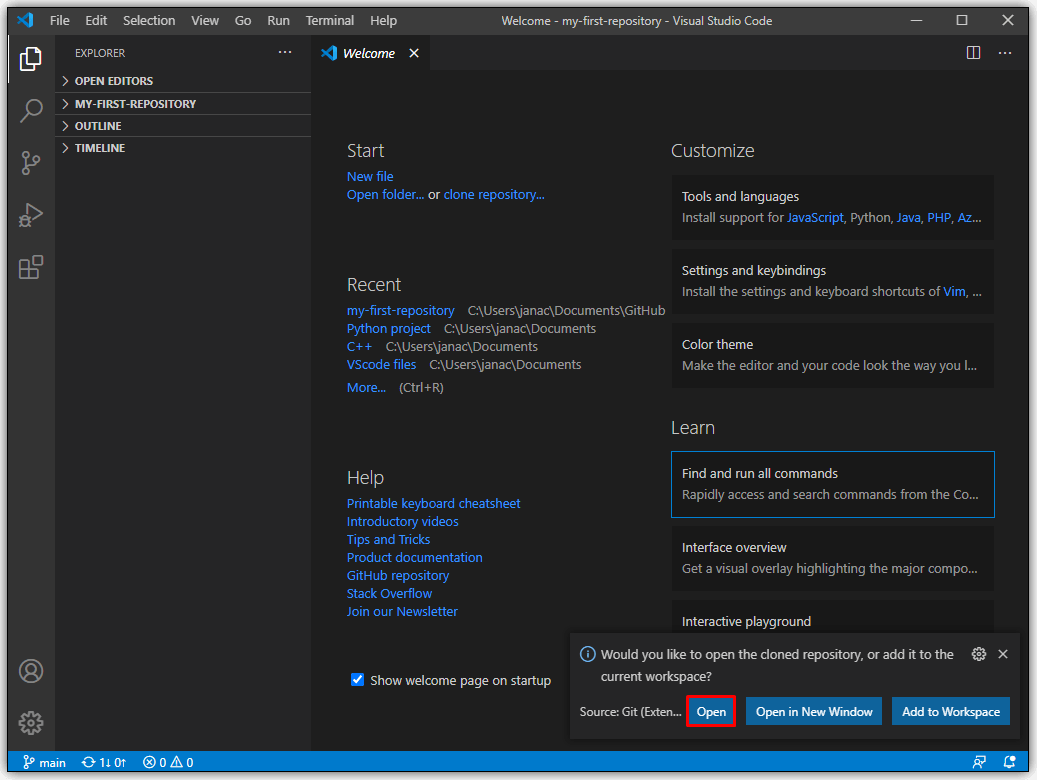Click the clone repository... link
1037x780 pixels.
(x=494, y=195)
